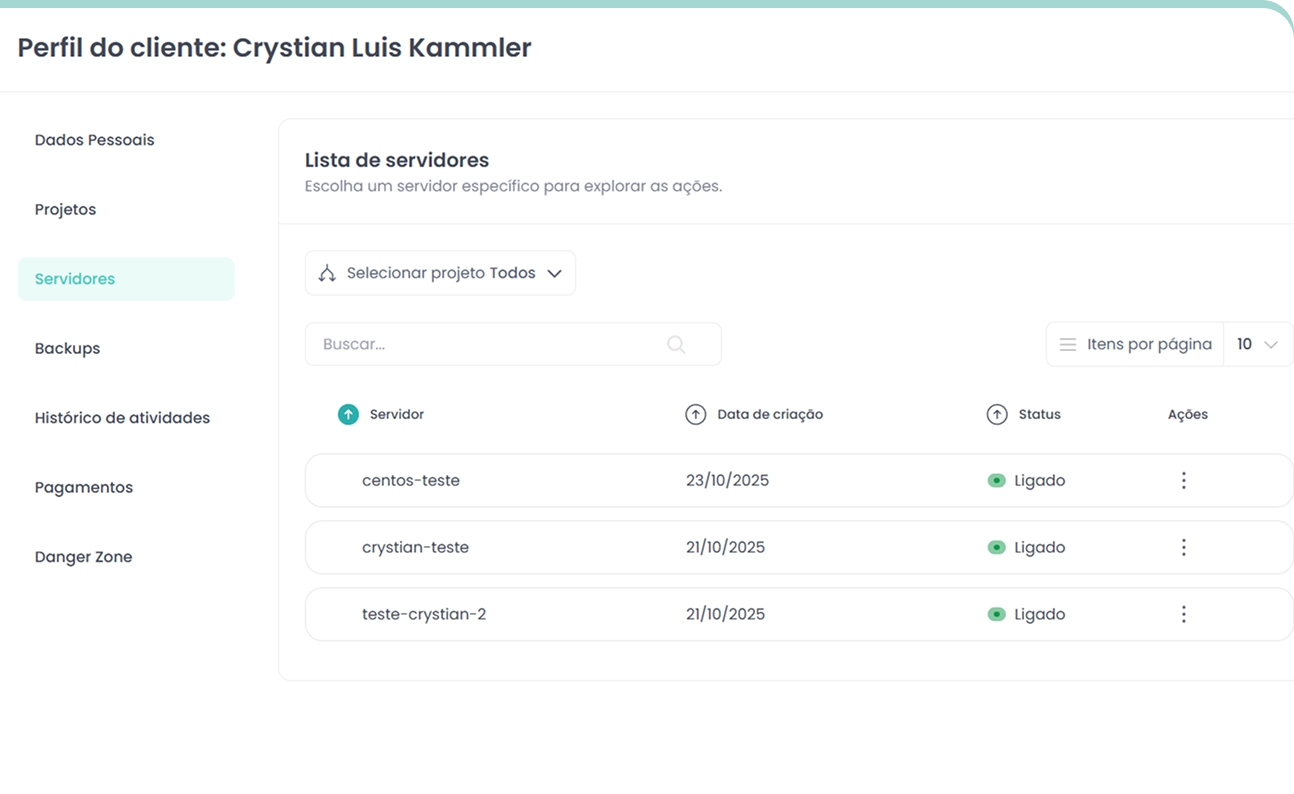Image resolution: width=1294 pixels, height=794 pixels.
Task: Open three-dot menu for crystian-teste row
Action: click(x=1183, y=548)
